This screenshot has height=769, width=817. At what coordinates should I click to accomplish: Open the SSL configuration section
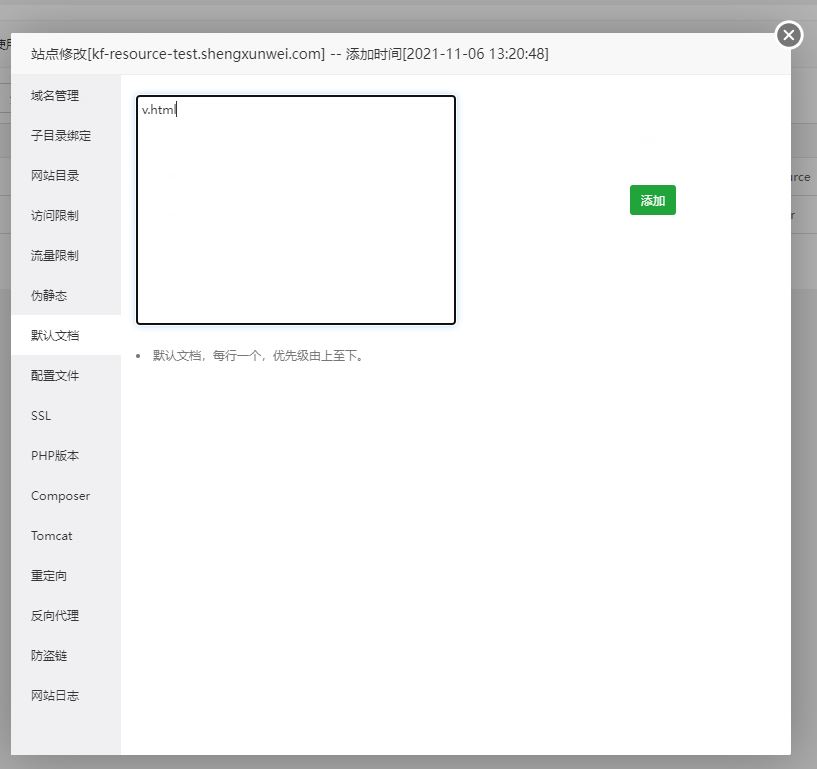41,415
